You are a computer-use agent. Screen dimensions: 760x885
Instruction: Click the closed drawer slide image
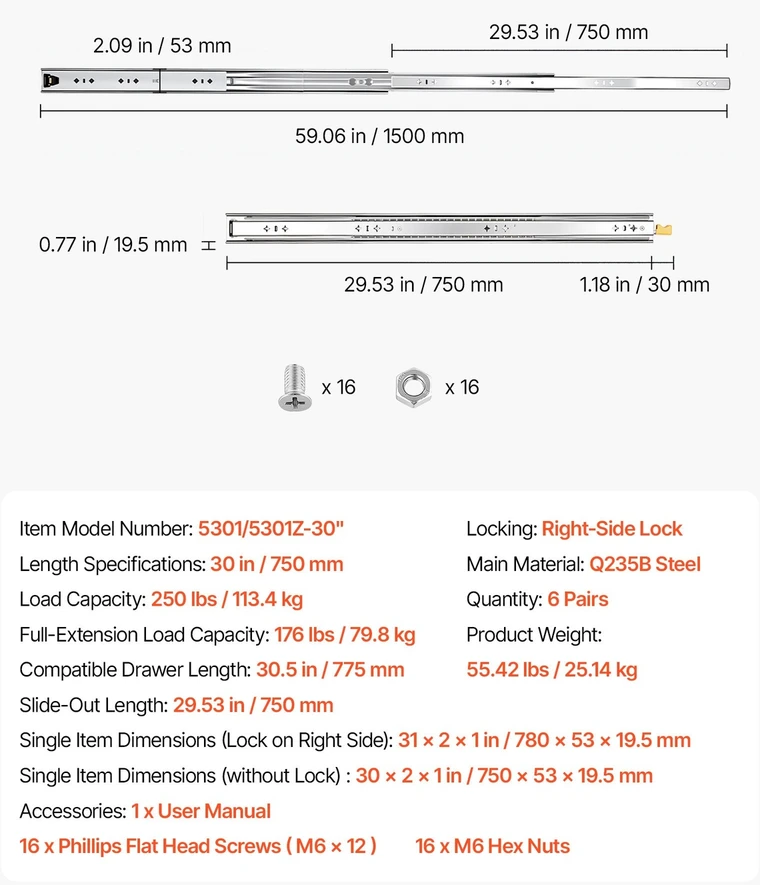[x=449, y=229]
